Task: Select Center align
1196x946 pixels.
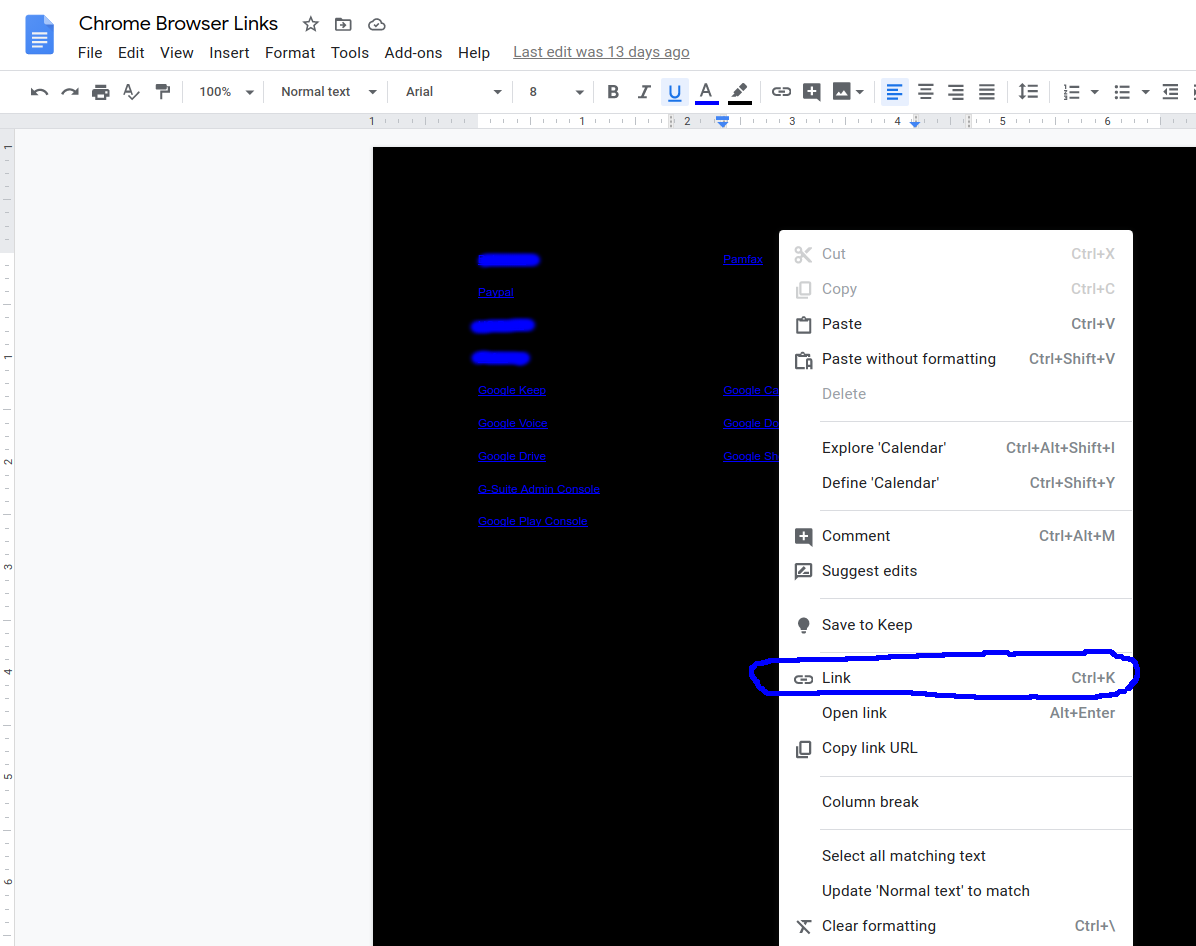Action: [925, 92]
